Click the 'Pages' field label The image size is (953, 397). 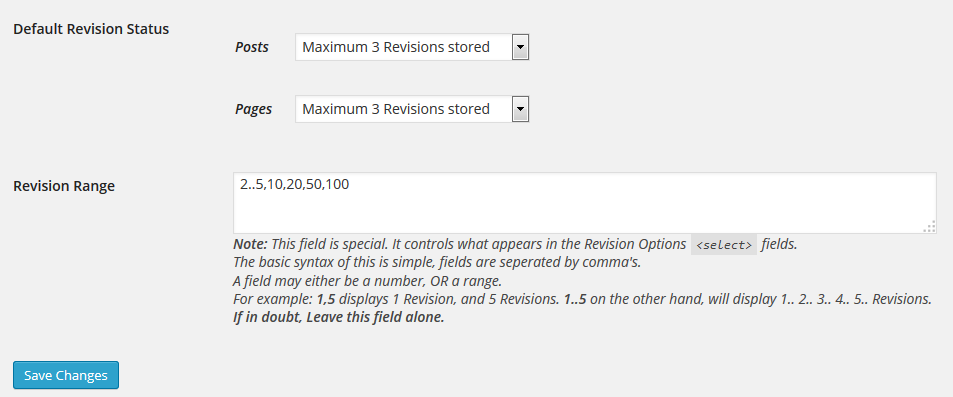(253, 109)
